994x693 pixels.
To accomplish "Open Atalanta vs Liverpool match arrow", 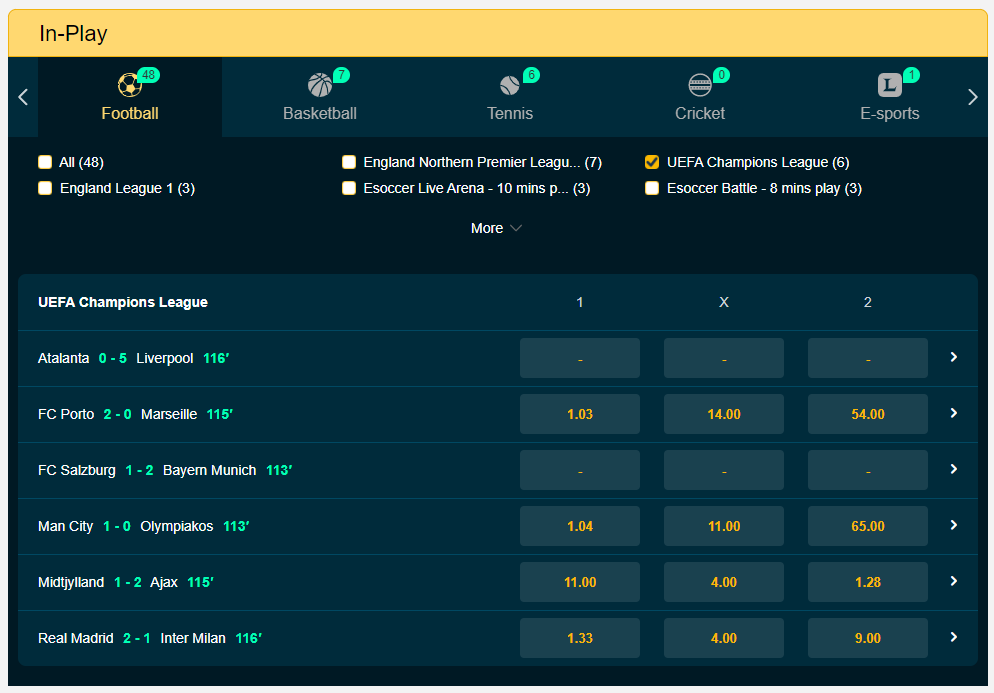I will (x=953, y=358).
